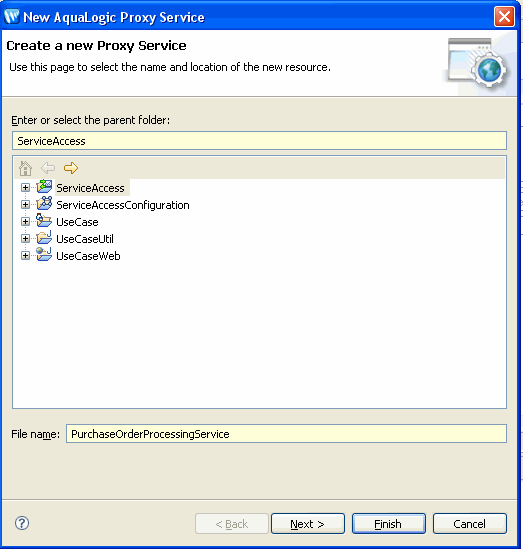Image resolution: width=523 pixels, height=549 pixels.
Task: Expand the UseCaseUtil tree node
Action: click(25, 238)
